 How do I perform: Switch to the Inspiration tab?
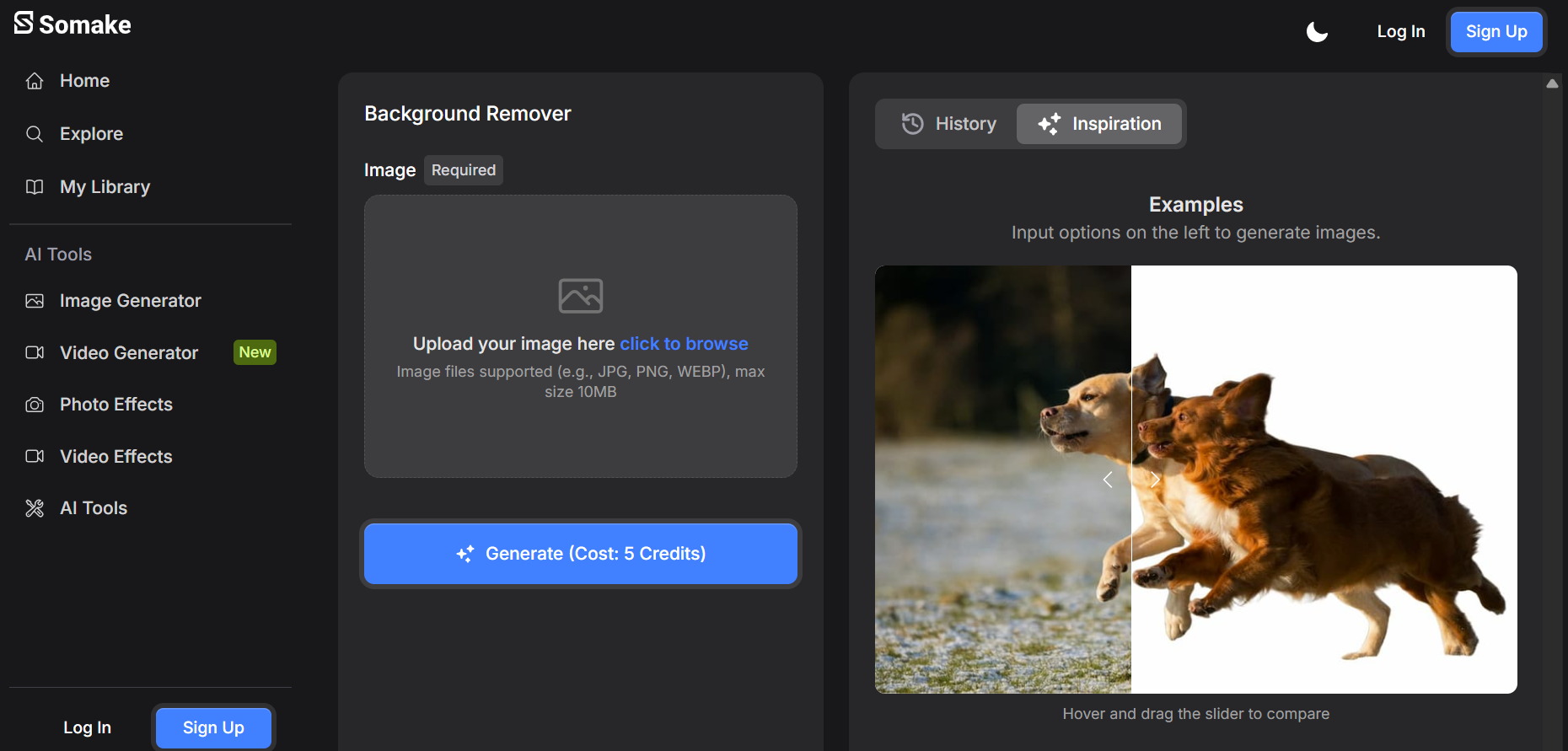click(1098, 124)
